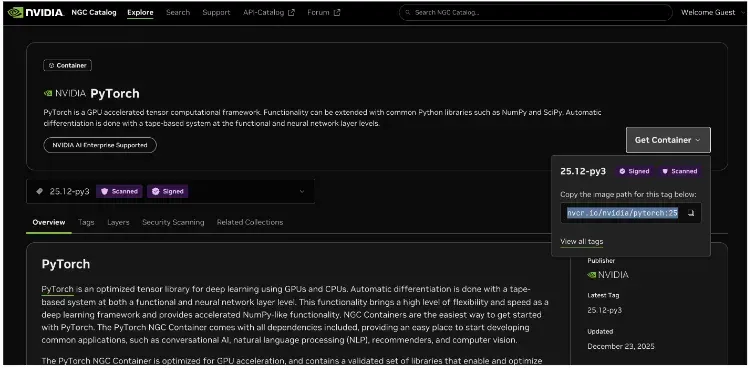
Task: Click the NVIDIA logo in header
Action: (36, 12)
